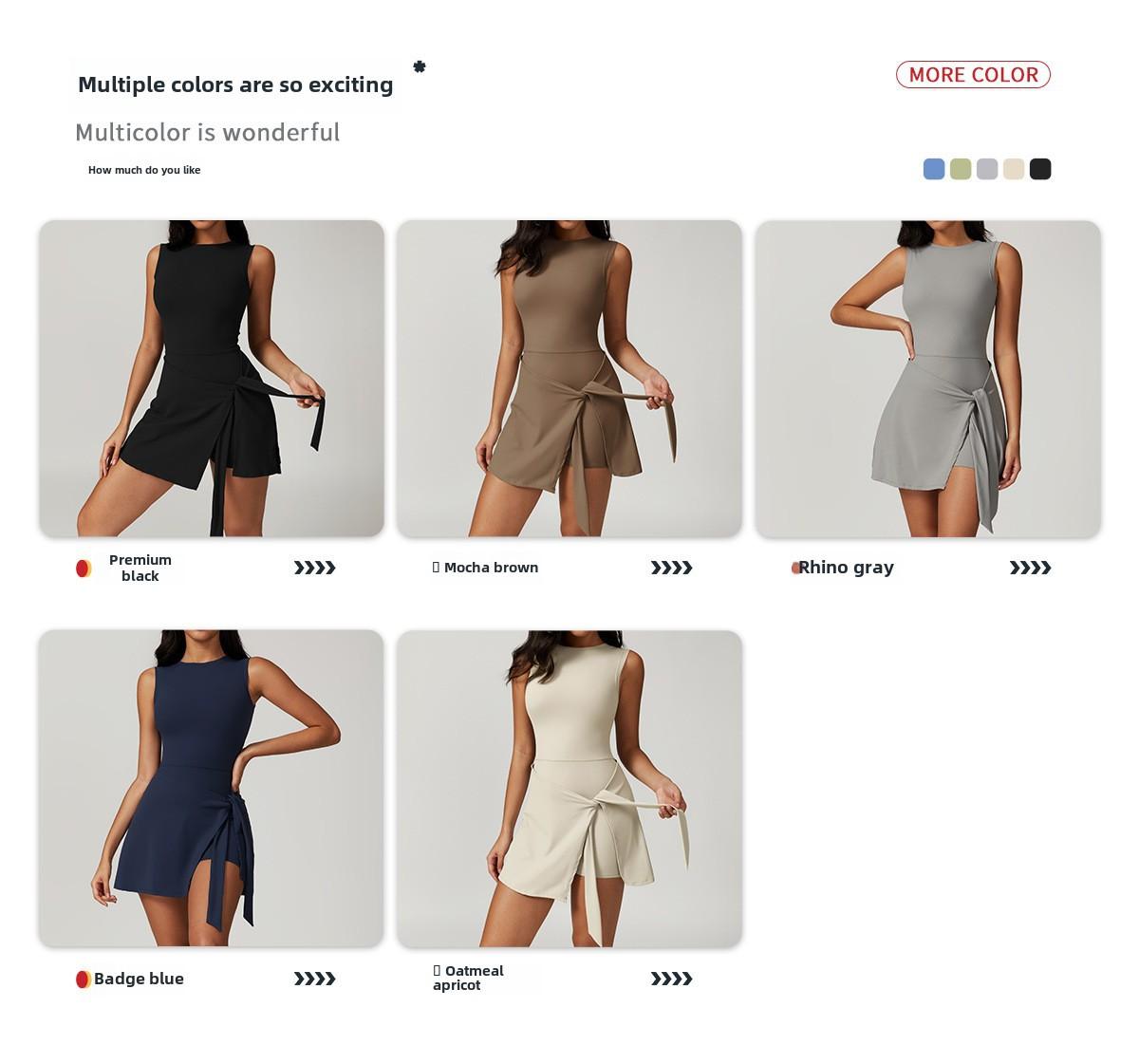Open the Premium black dress photo
1139x1064 pixels.
(x=212, y=379)
